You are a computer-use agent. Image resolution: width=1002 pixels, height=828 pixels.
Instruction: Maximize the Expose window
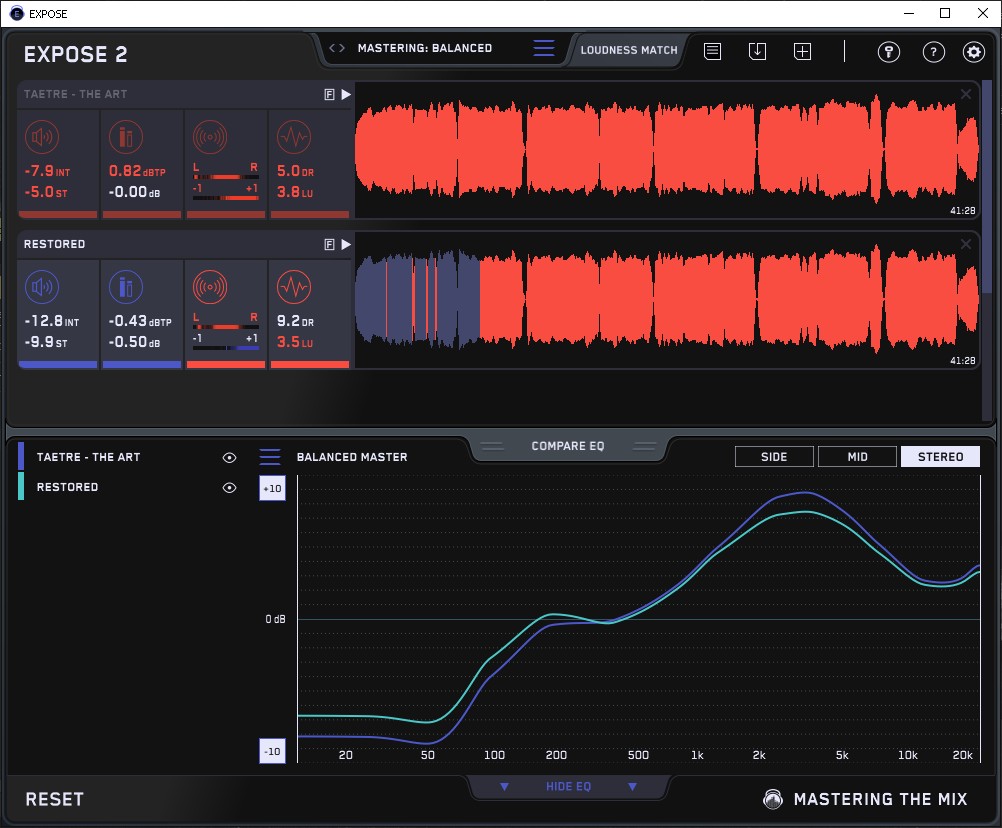[x=945, y=13]
